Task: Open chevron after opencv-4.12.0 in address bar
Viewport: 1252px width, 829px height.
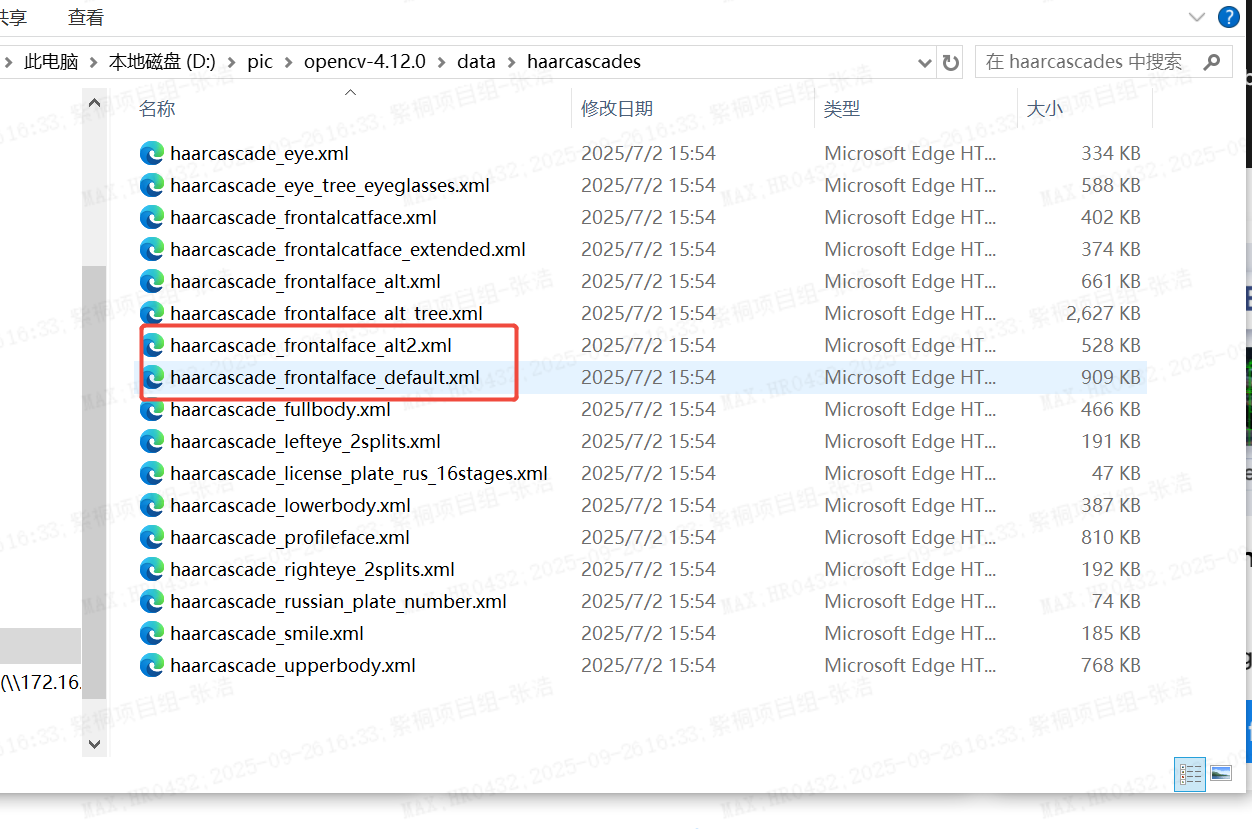Action: coord(441,62)
